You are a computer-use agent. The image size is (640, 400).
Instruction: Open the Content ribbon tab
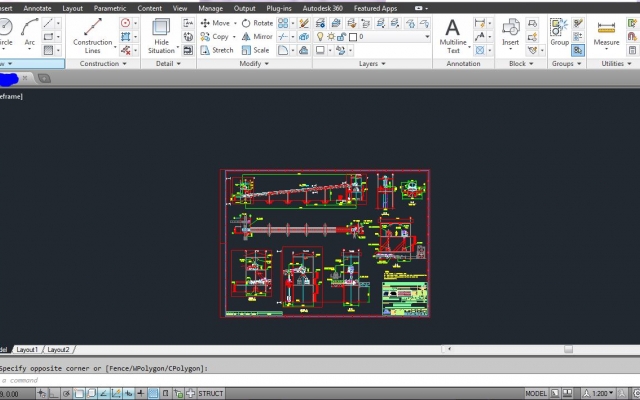pos(149,8)
